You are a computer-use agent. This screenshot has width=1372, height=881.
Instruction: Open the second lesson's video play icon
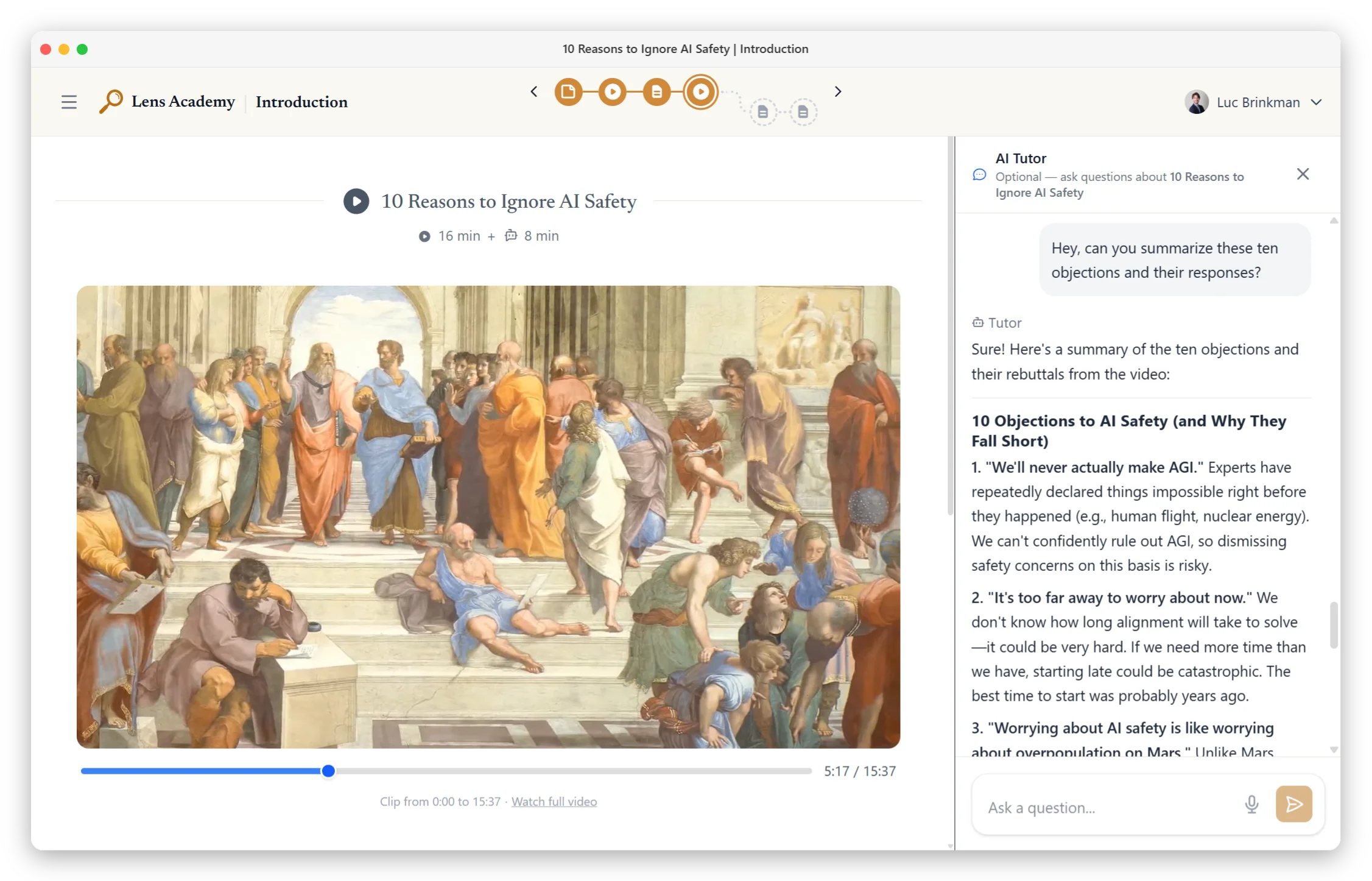click(613, 91)
